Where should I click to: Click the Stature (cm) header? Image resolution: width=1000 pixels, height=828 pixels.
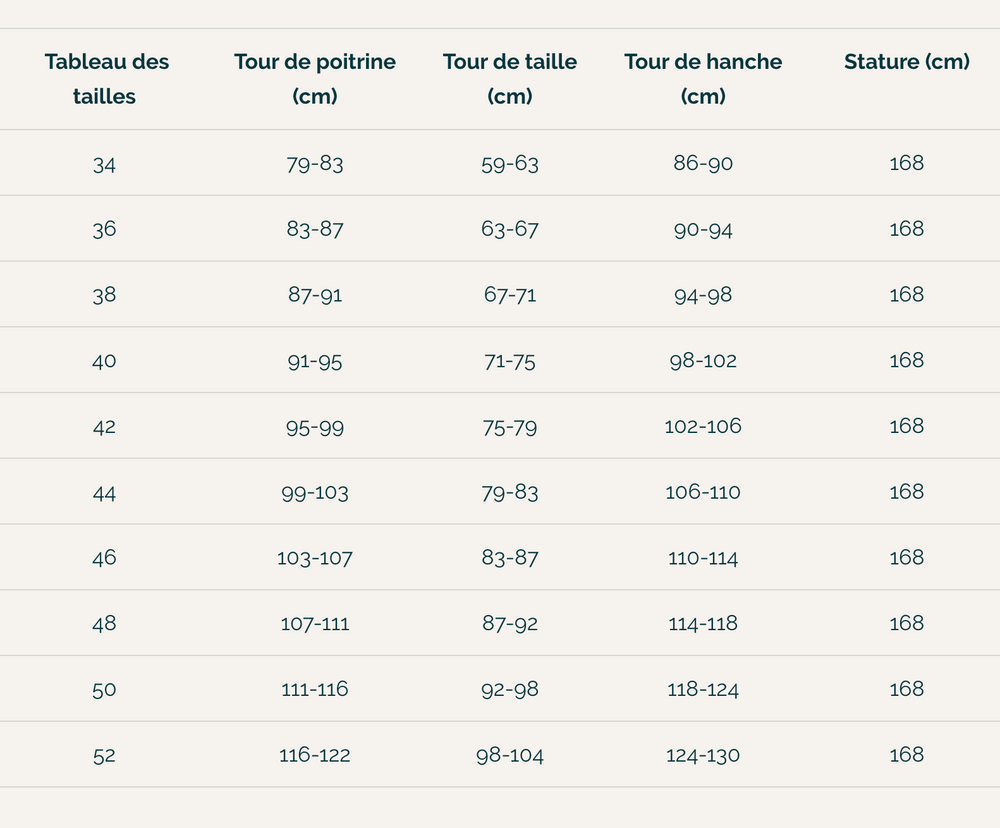coord(906,62)
